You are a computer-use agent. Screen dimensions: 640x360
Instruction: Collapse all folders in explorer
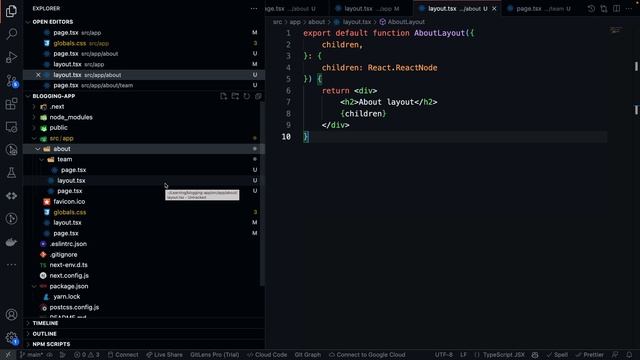258,96
